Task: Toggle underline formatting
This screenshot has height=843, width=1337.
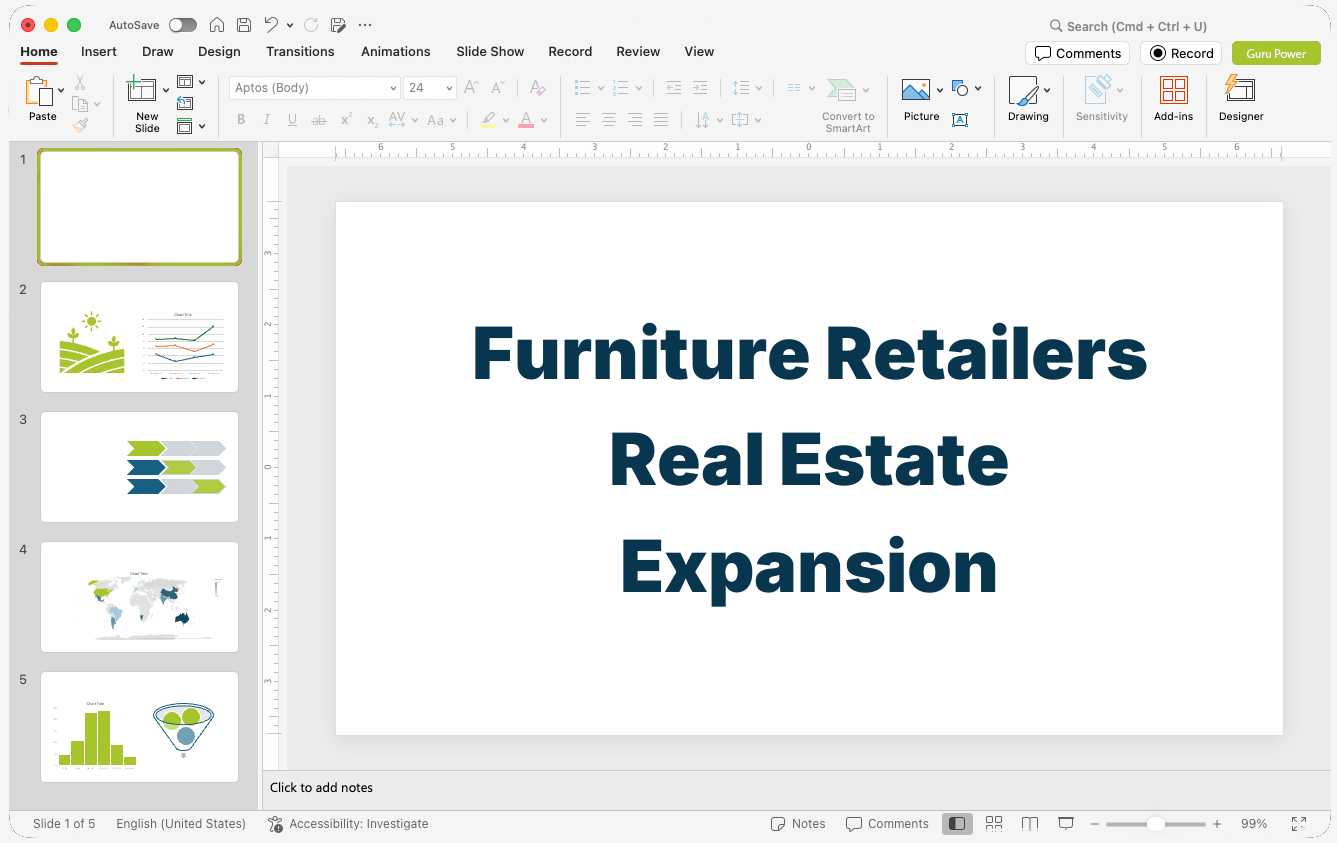Action: 292,120
